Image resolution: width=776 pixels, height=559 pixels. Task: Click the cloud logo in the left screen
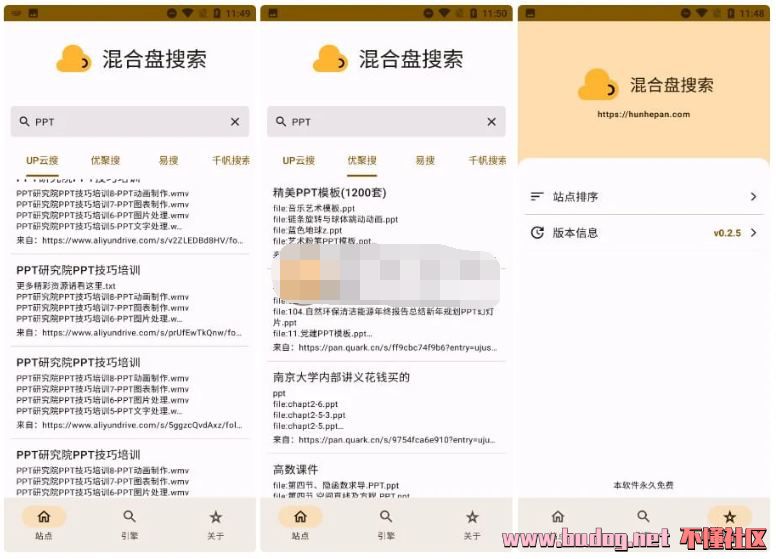point(74,59)
